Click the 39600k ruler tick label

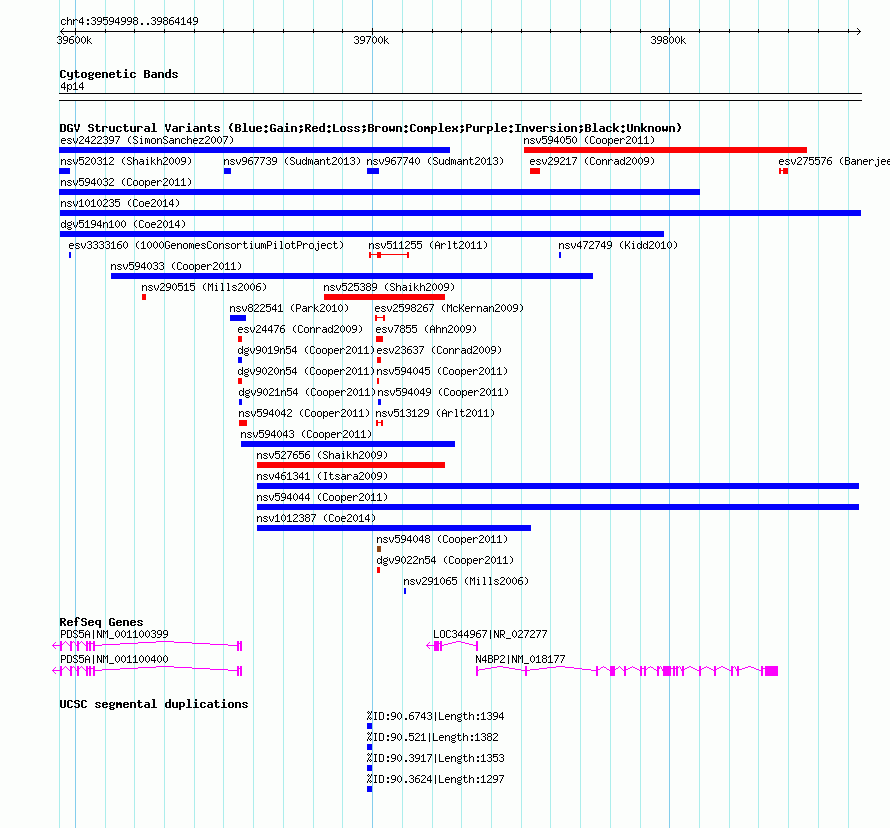(74, 40)
